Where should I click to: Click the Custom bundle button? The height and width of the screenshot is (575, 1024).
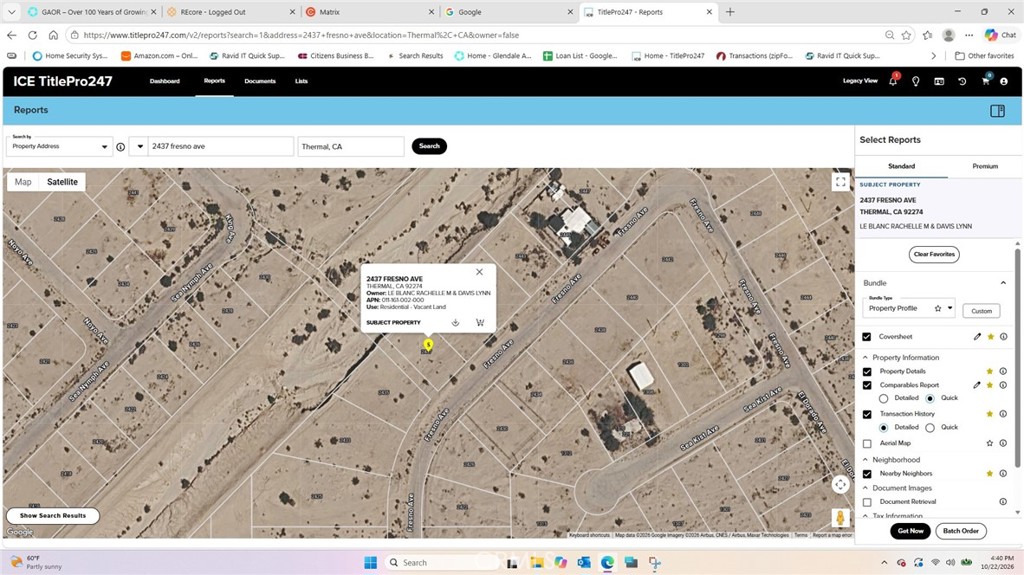click(981, 311)
